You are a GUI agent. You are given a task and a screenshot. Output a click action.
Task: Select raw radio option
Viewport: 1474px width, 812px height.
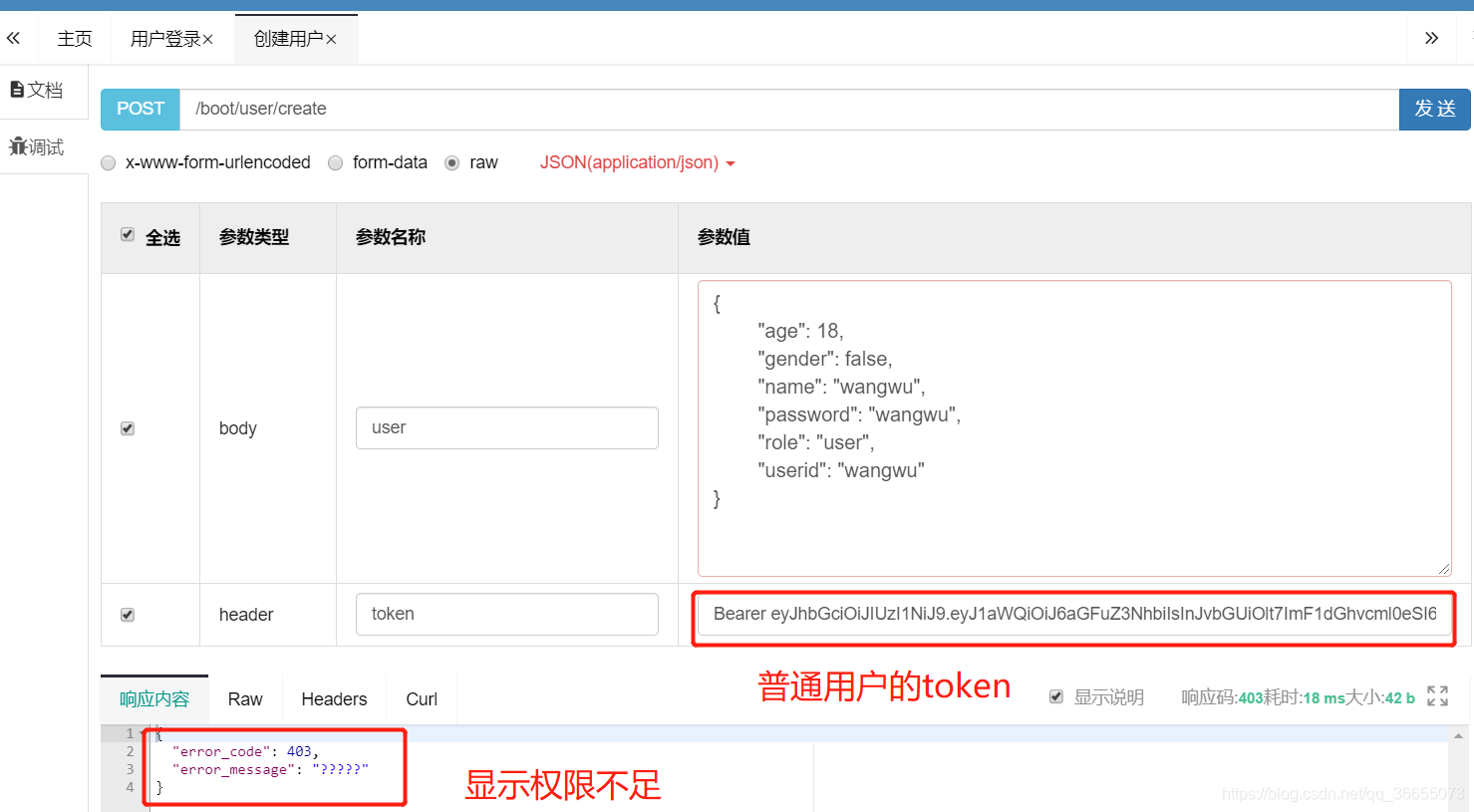pos(452,163)
